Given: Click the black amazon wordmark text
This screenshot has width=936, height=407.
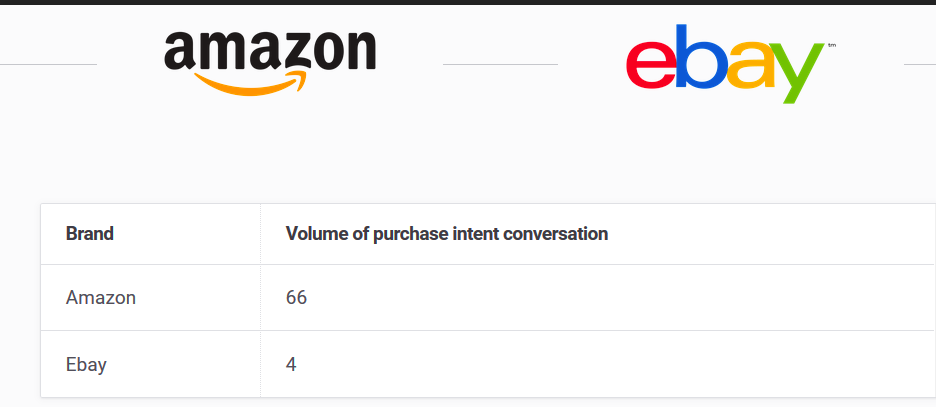Looking at the screenshot, I should tap(270, 51).
